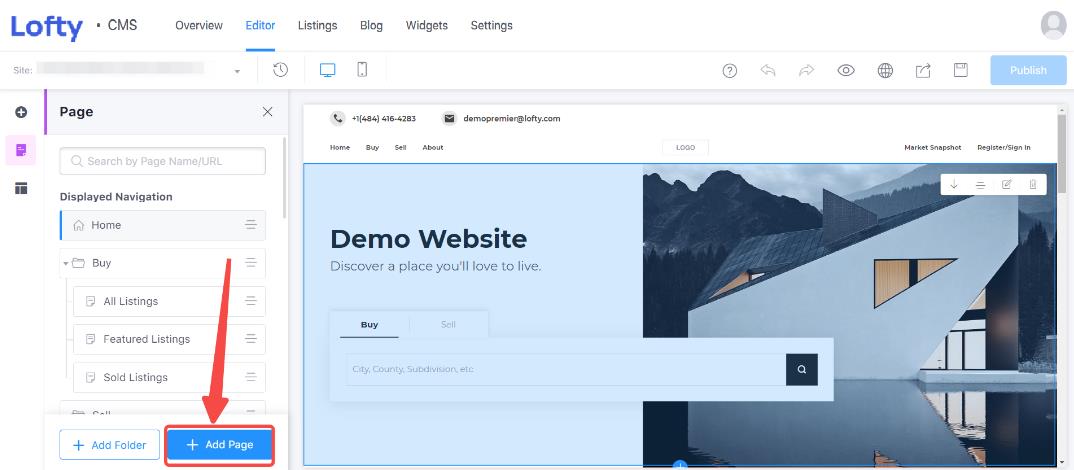Click Register/Sign In link
Viewport: 1074px width, 470px height.
[1003, 147]
